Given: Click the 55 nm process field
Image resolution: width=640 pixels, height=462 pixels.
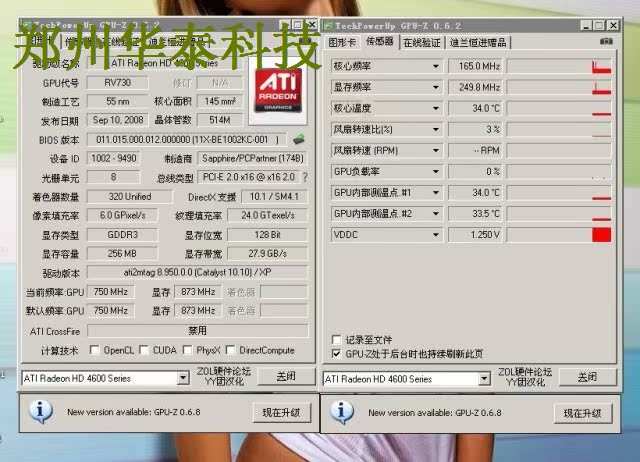Looking at the screenshot, I should [118, 101].
